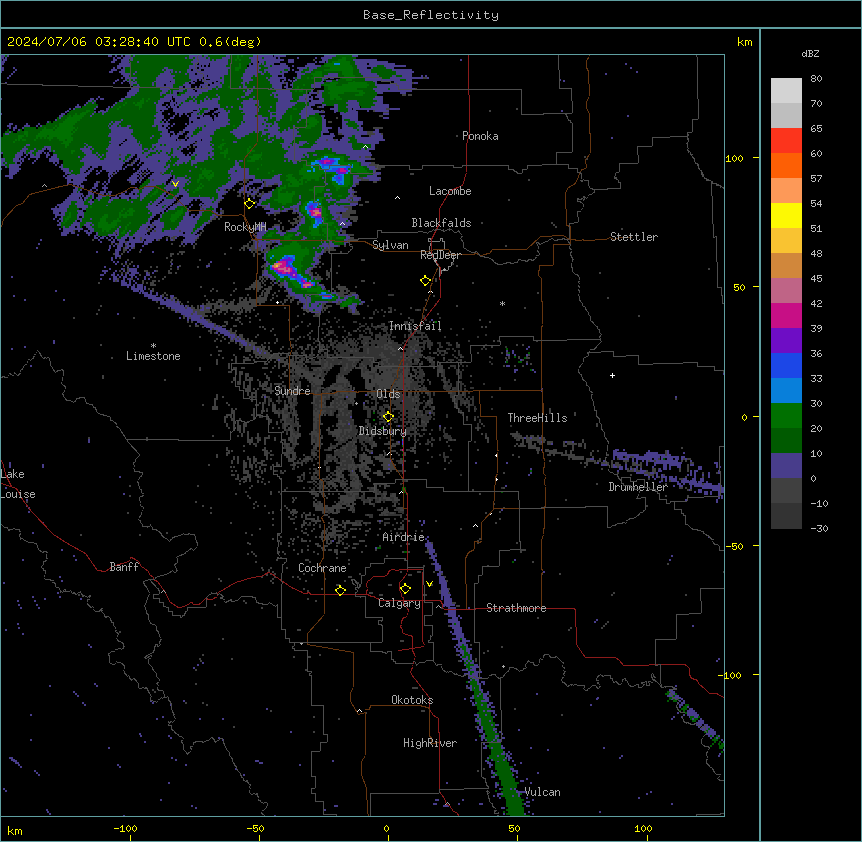Pick the mauve pink 42-45 dBZ swatch
The height and width of the screenshot is (842, 862).
click(x=786, y=290)
